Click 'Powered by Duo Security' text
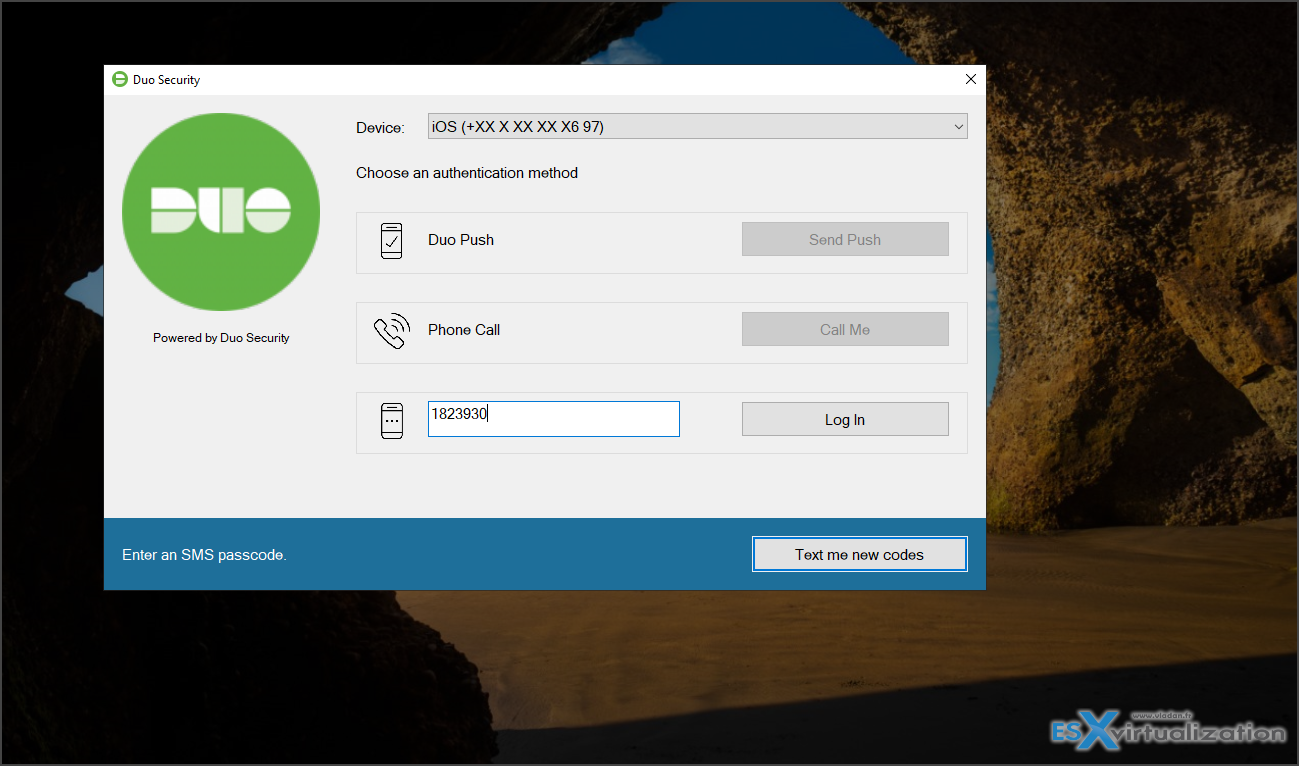This screenshot has width=1299, height=766. [221, 338]
